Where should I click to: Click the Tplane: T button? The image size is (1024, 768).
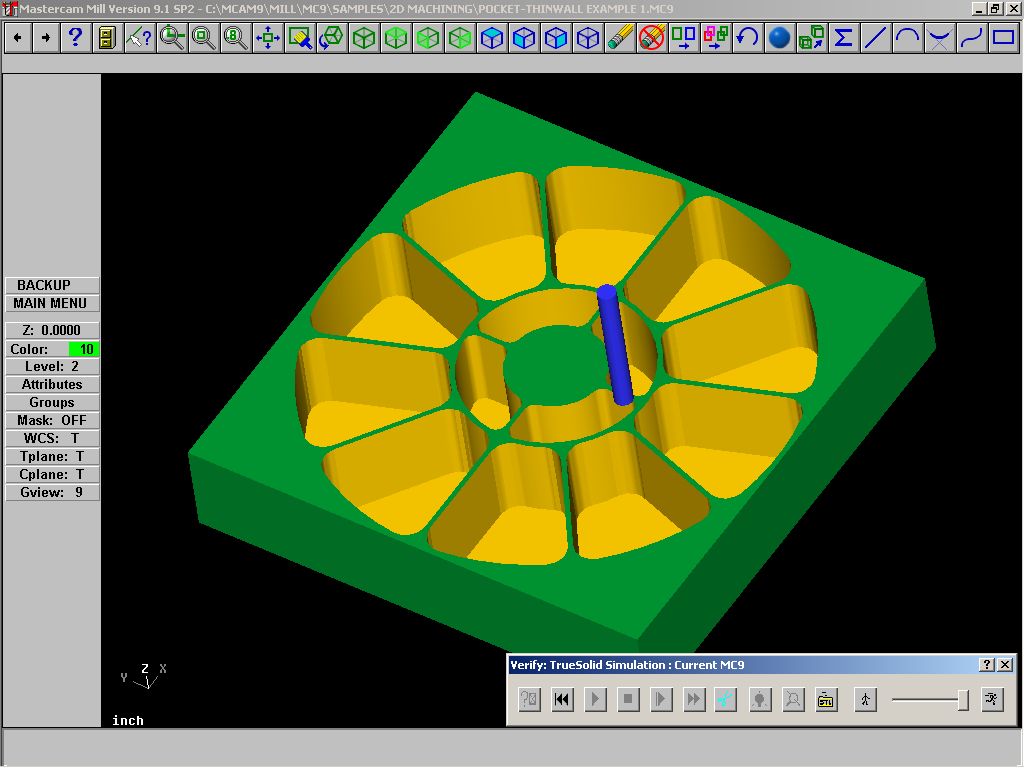(52, 456)
